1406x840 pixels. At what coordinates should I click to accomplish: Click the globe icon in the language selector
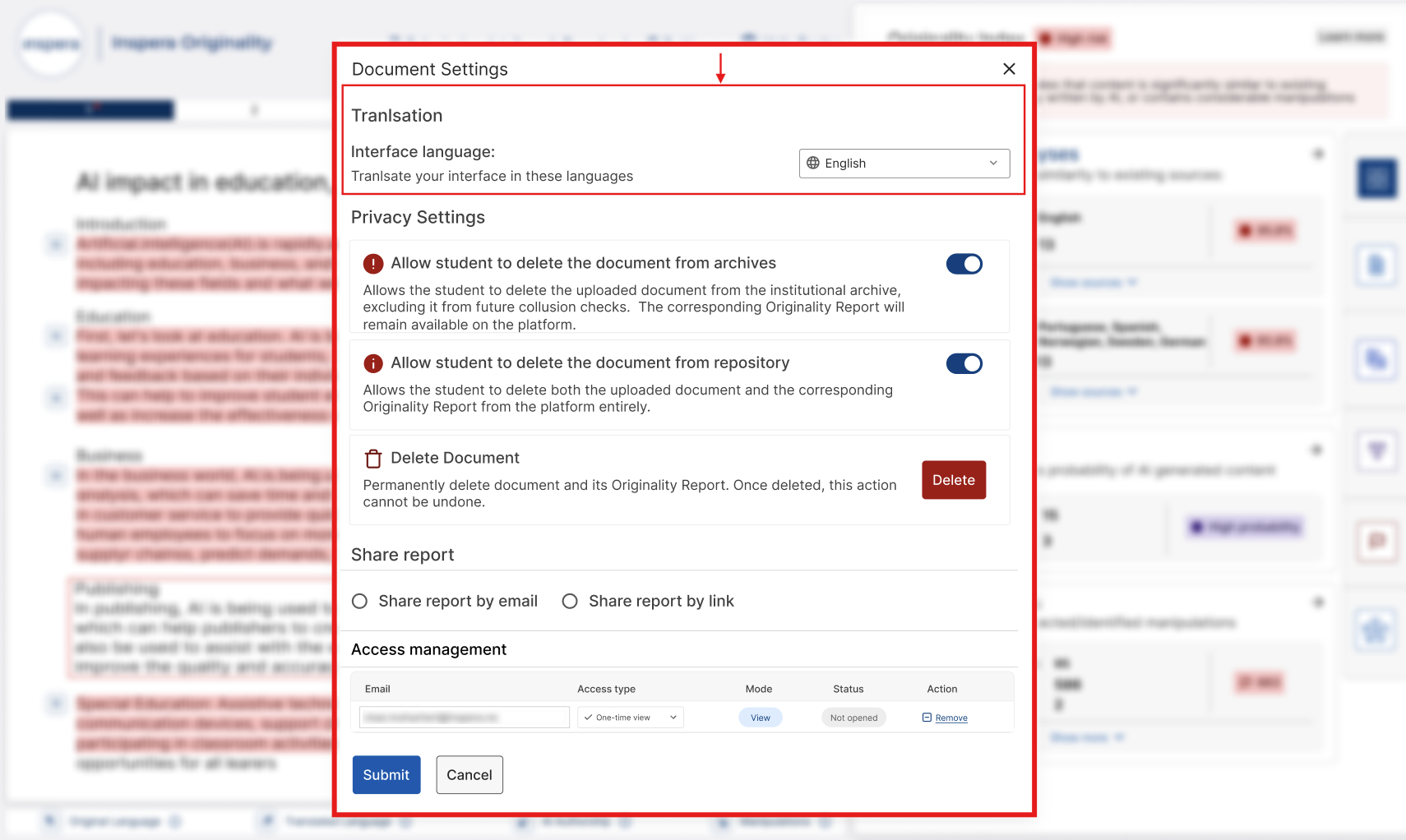(x=813, y=163)
